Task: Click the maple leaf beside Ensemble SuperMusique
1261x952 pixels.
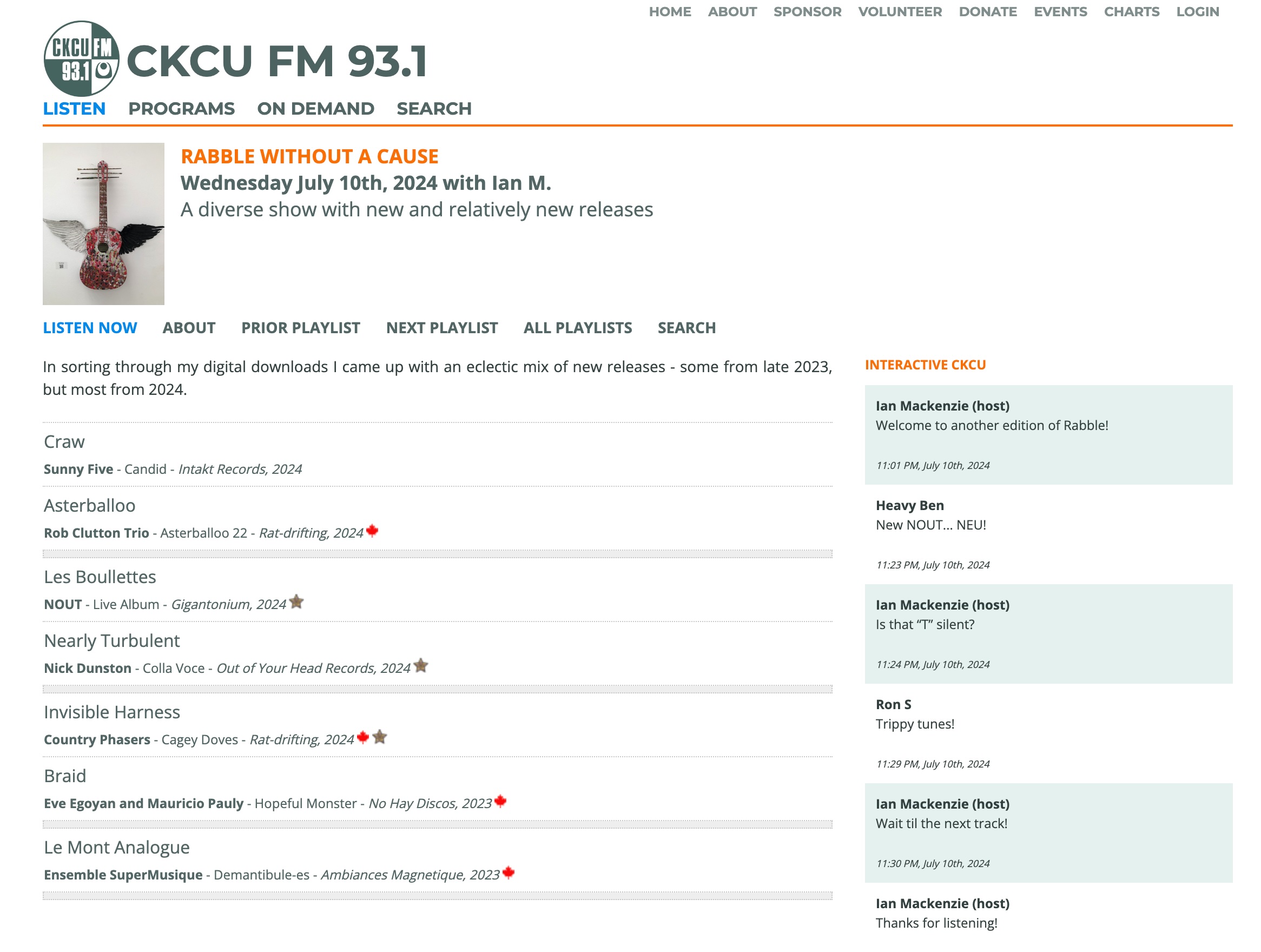Action: pos(509,872)
